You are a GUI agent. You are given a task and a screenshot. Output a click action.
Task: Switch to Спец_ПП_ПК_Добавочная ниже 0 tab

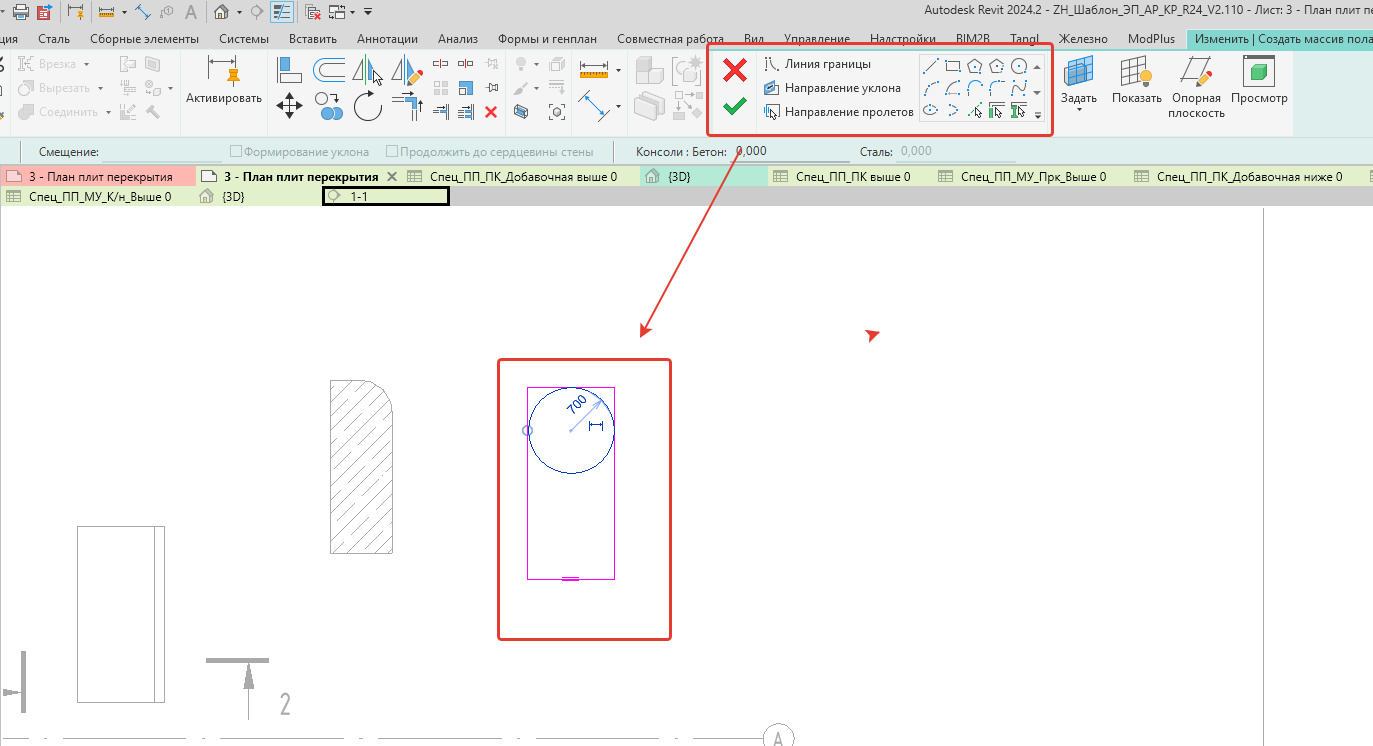[x=1251, y=177]
